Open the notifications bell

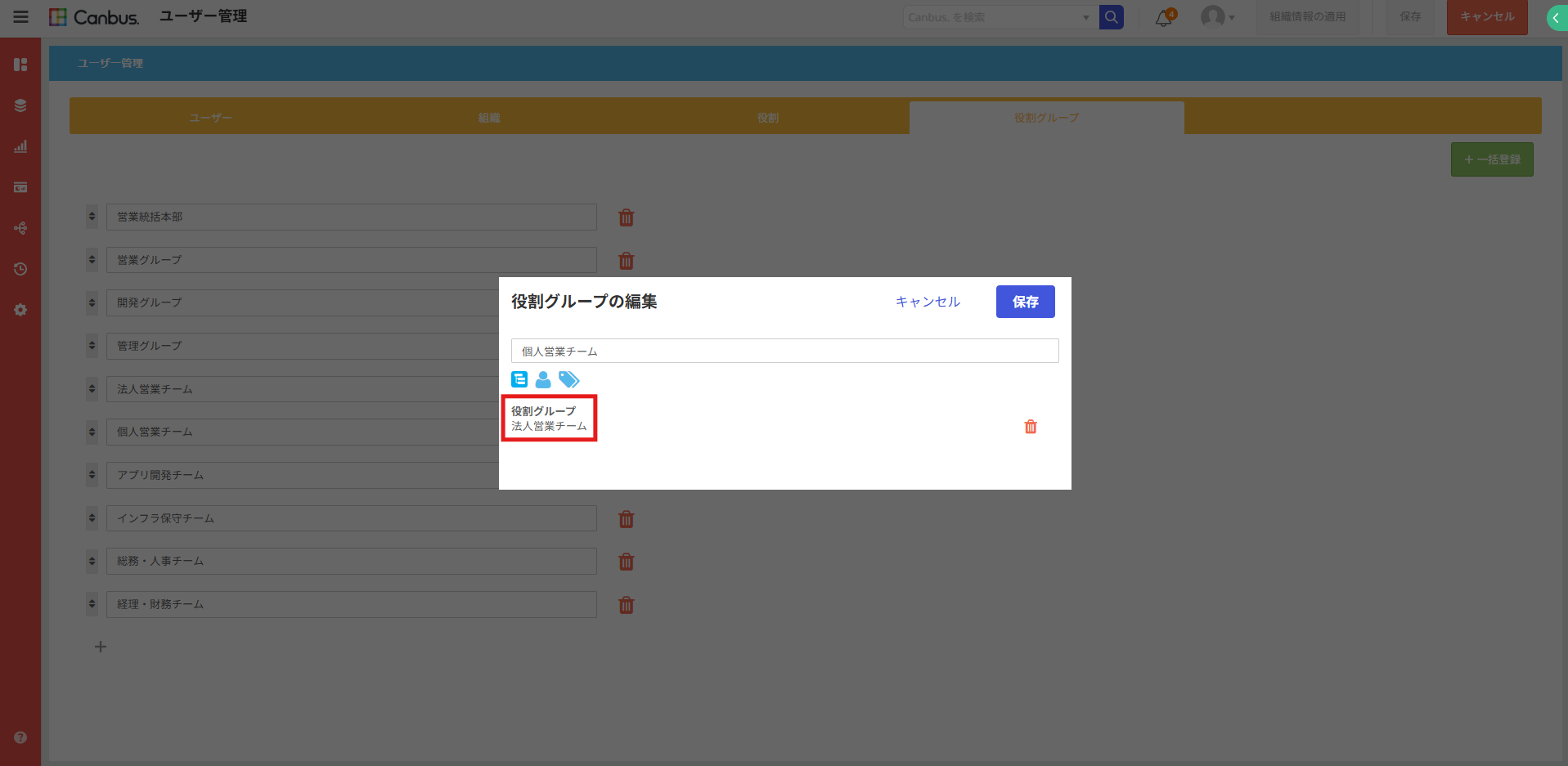[1163, 17]
